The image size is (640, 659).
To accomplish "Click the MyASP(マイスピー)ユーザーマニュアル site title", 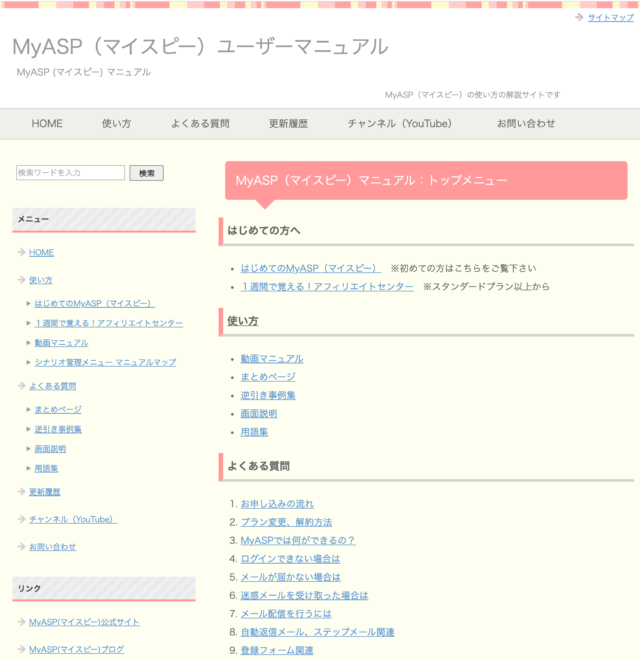I will coord(200,47).
